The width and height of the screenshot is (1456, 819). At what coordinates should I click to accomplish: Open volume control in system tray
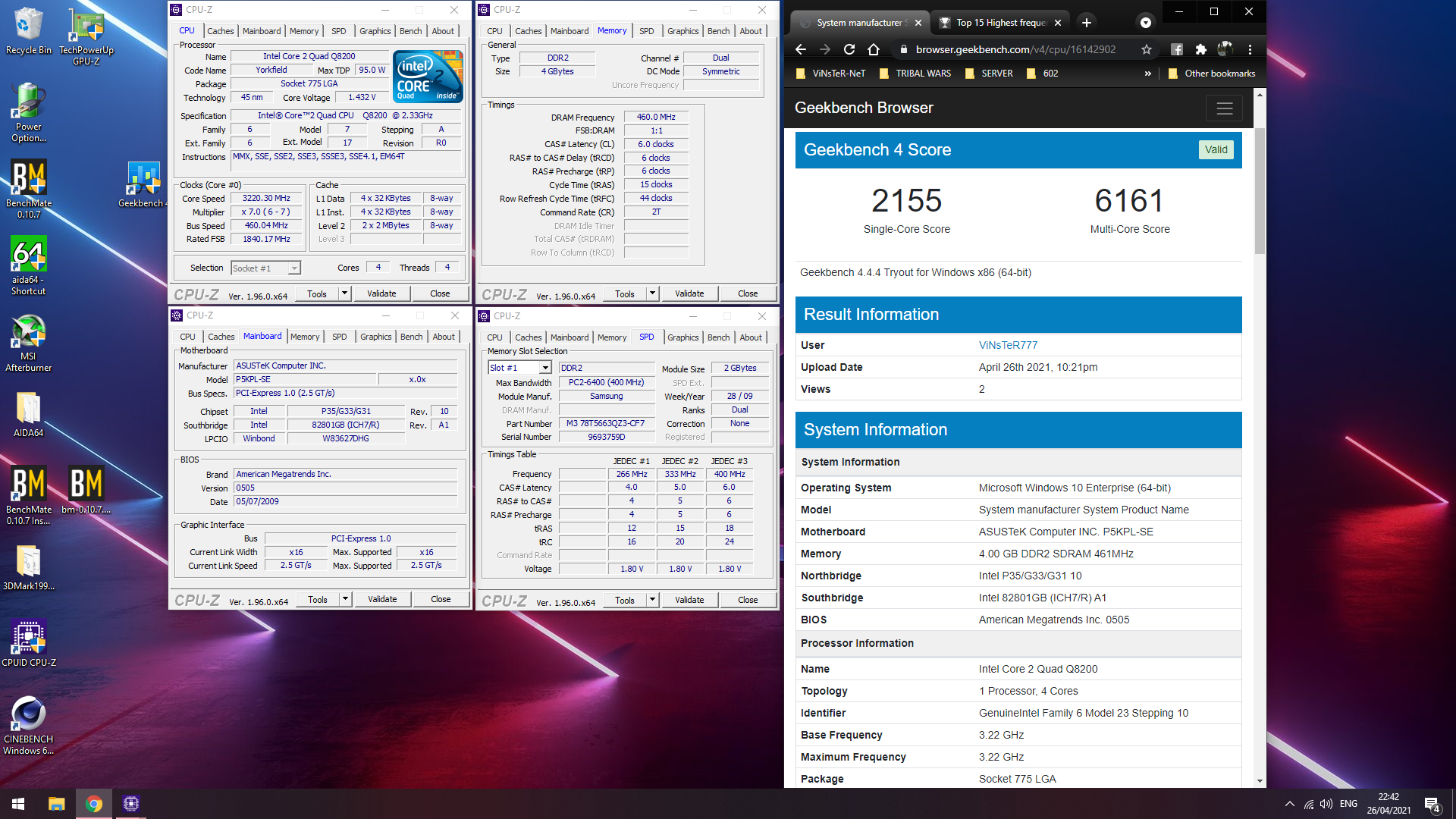[x=1326, y=804]
